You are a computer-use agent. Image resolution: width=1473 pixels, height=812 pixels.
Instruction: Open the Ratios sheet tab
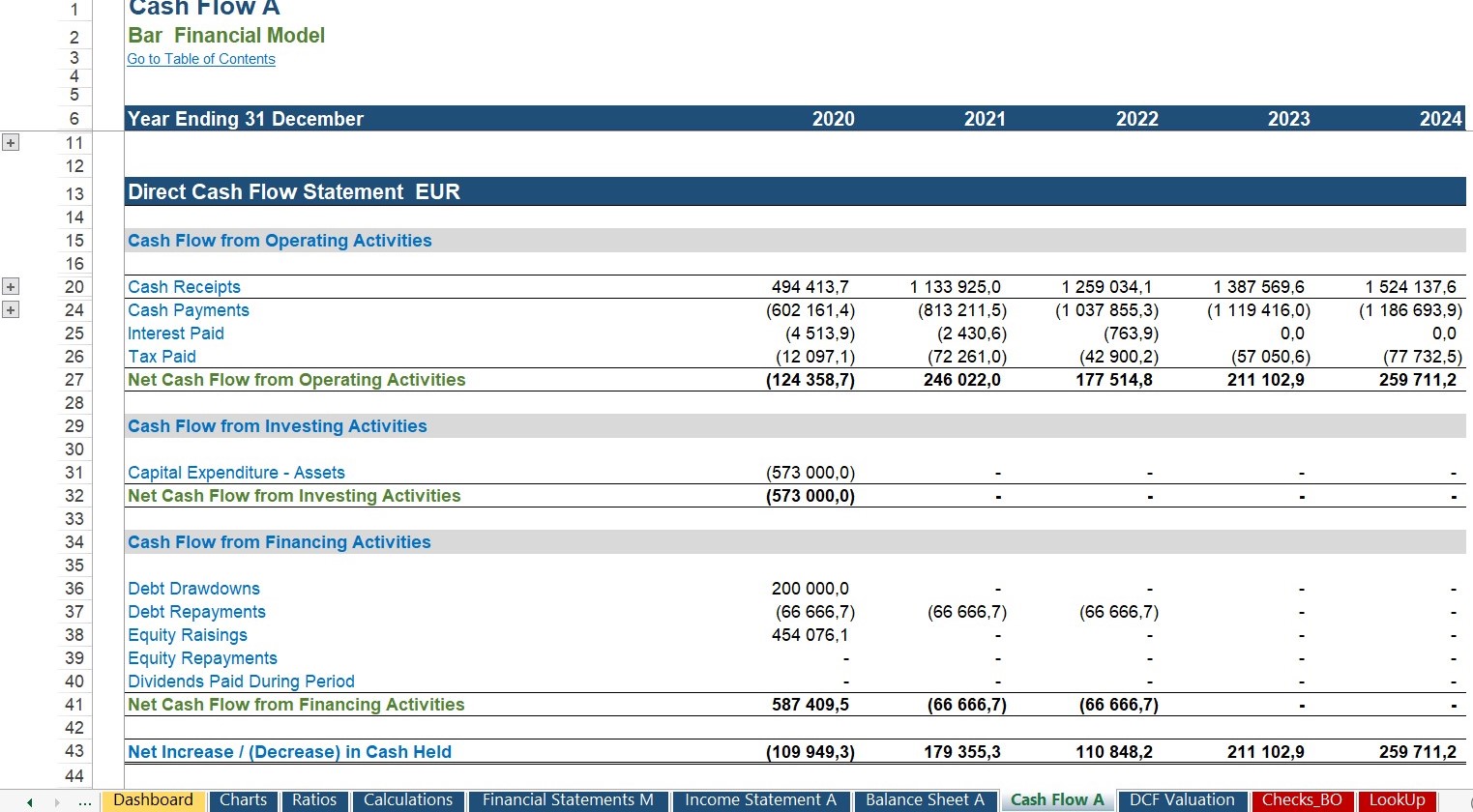[314, 800]
